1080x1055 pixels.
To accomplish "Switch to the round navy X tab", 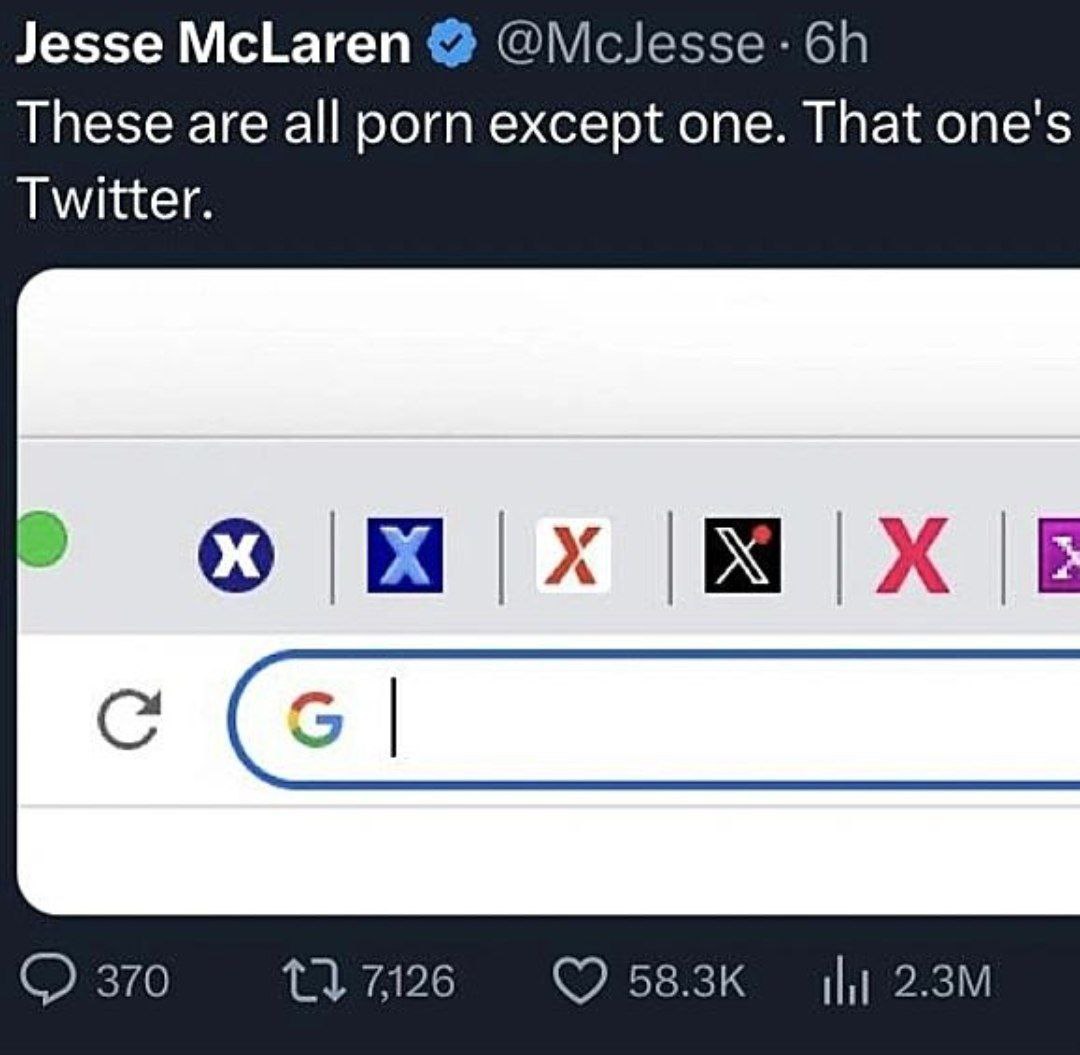I will pyautogui.click(x=236, y=554).
